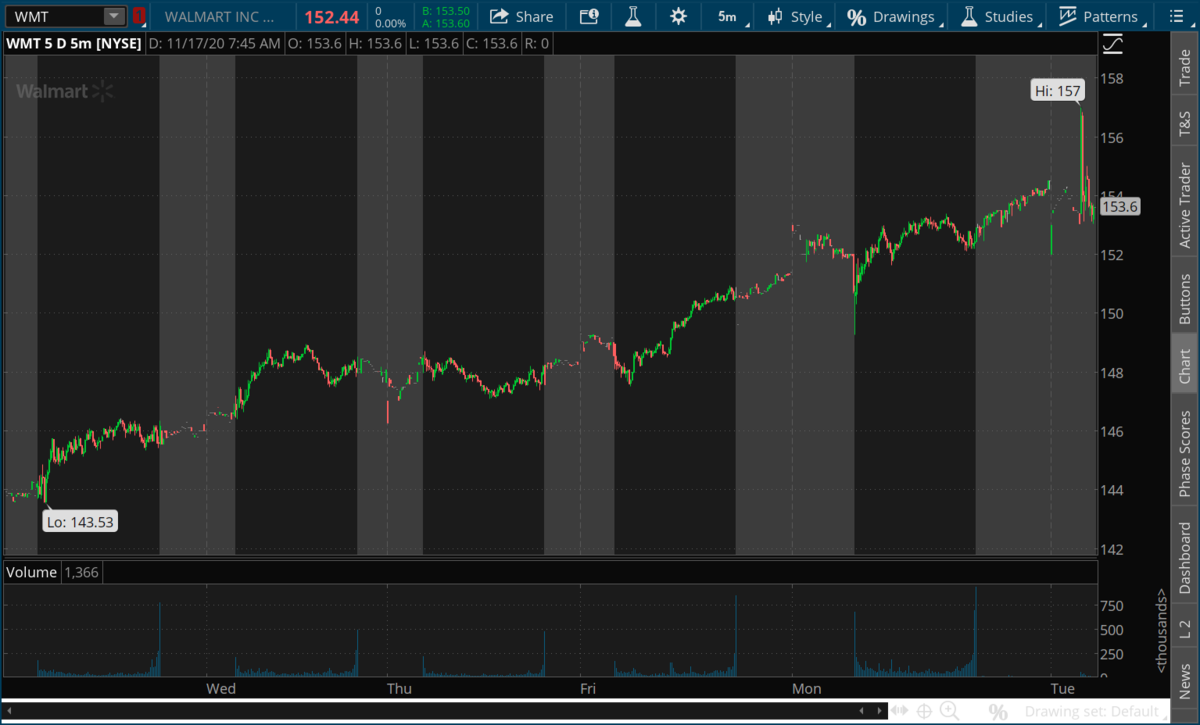Click the C: 153.6 close value
Screen dimensions: 1200x725
click(494, 44)
